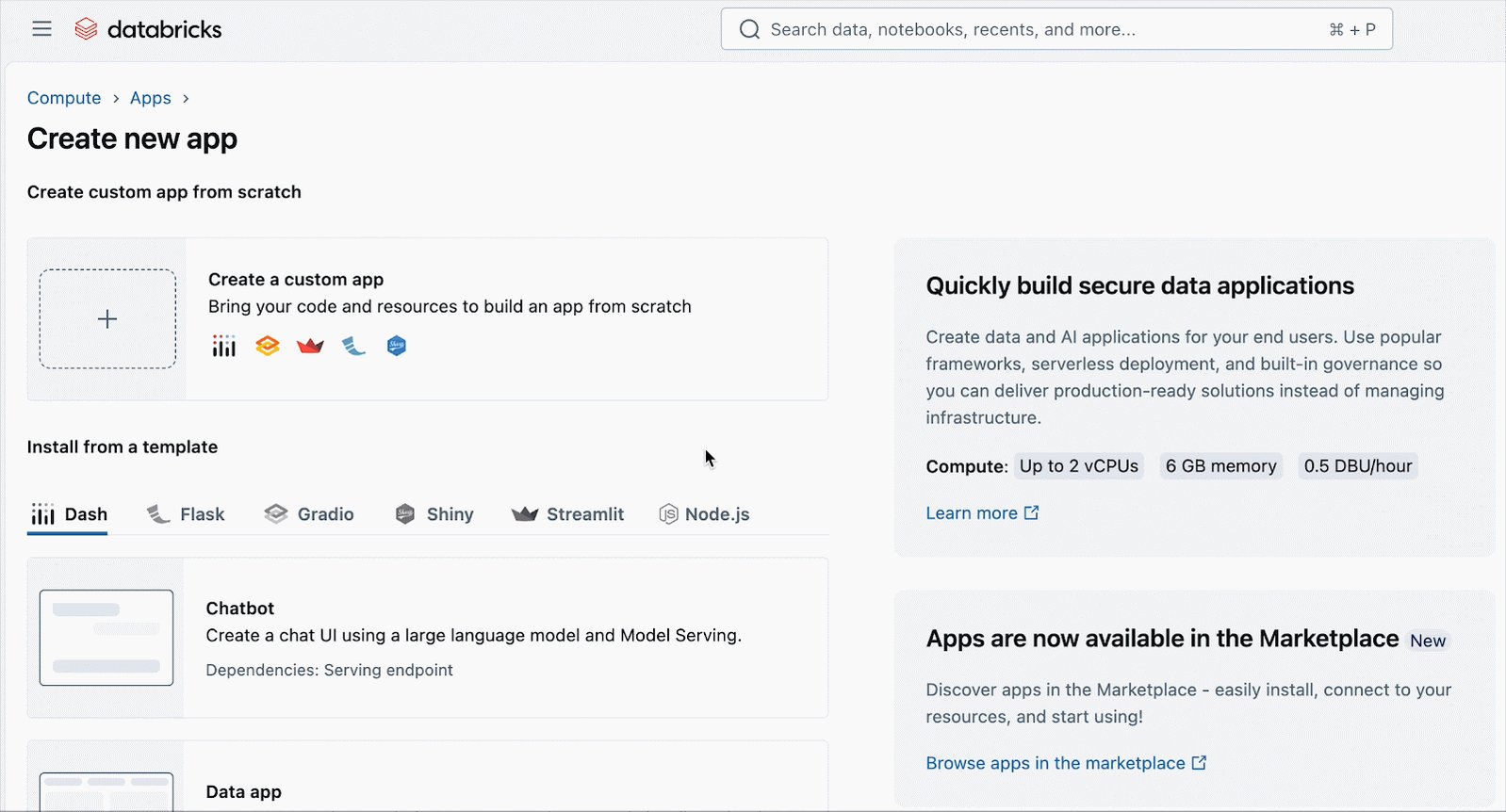Click the Streamlit tab icon
The height and width of the screenshot is (812, 1506).
[525, 514]
